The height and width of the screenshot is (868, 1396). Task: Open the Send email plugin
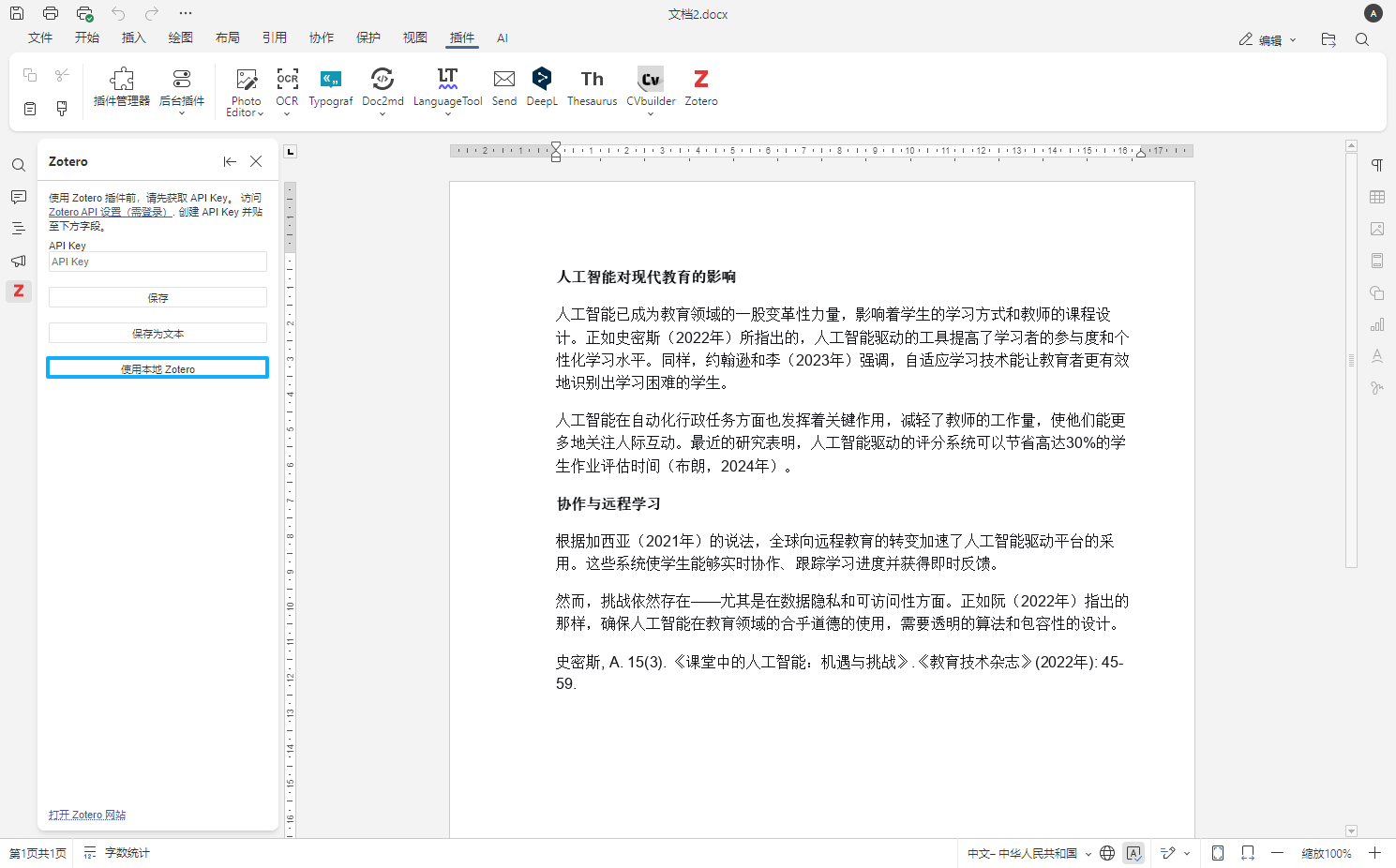pyautogui.click(x=503, y=89)
